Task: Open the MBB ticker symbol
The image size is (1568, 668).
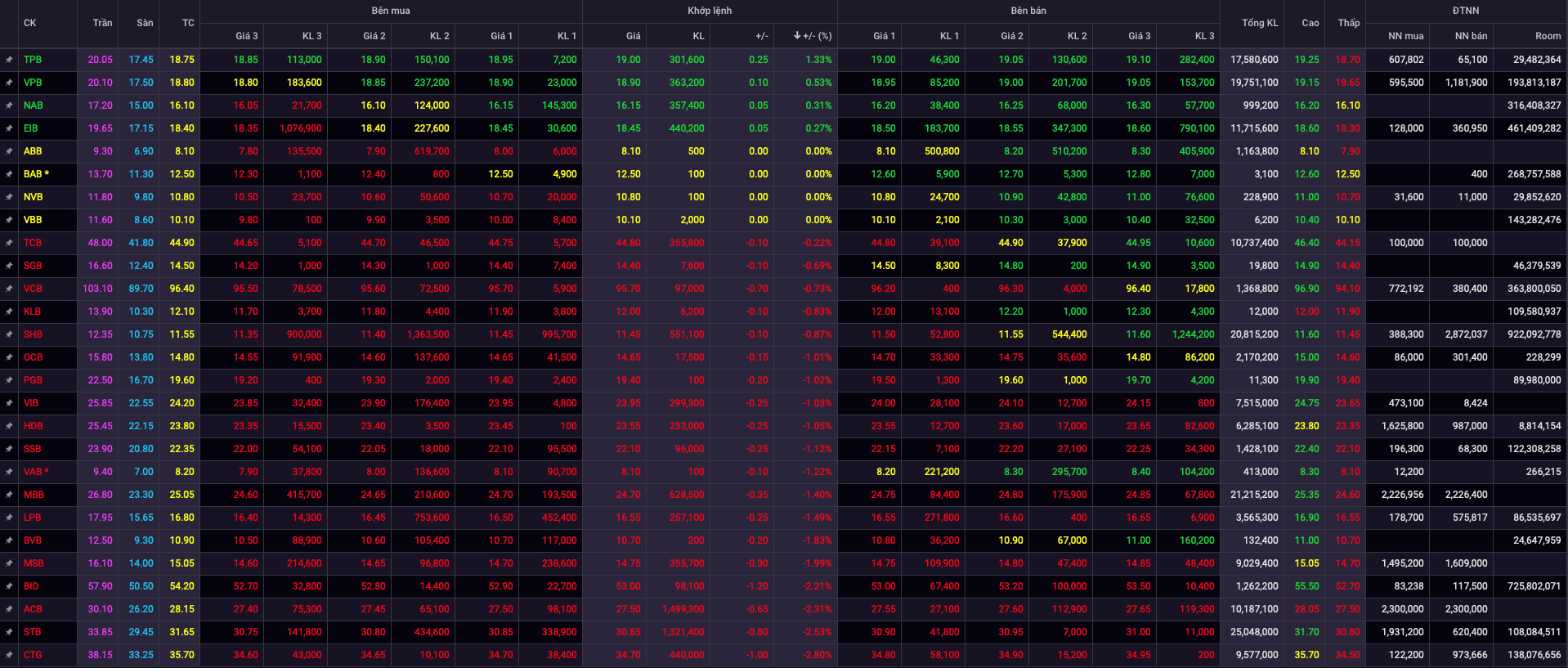Action: tap(34, 495)
